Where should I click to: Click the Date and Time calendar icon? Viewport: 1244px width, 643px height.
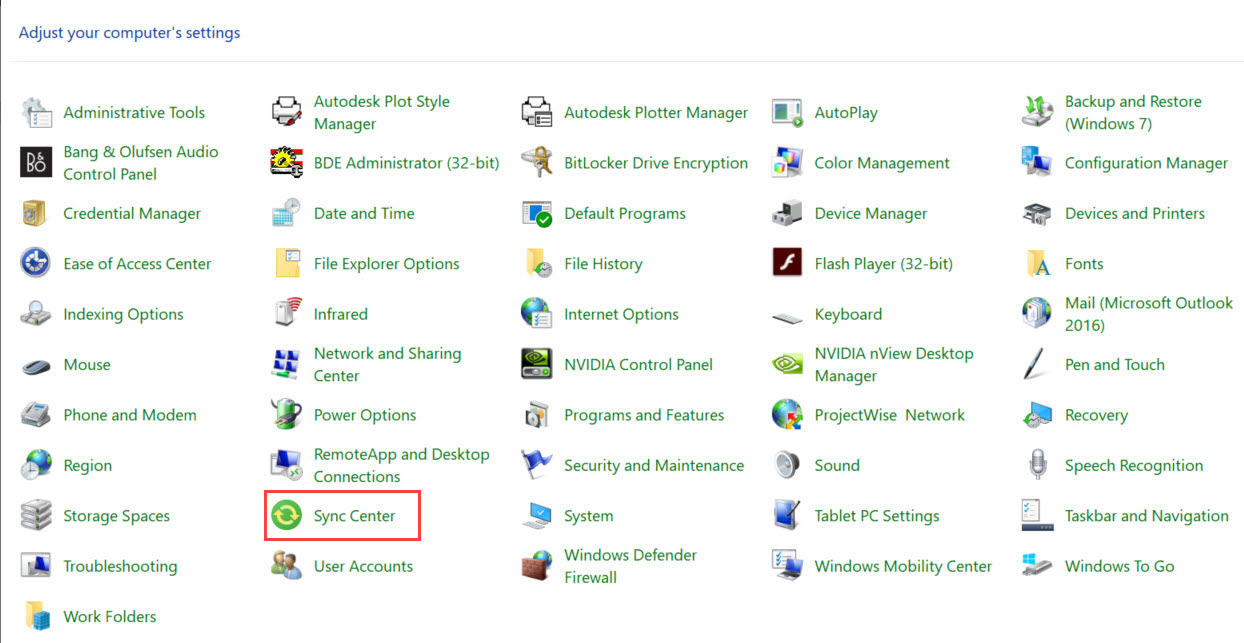click(x=287, y=214)
